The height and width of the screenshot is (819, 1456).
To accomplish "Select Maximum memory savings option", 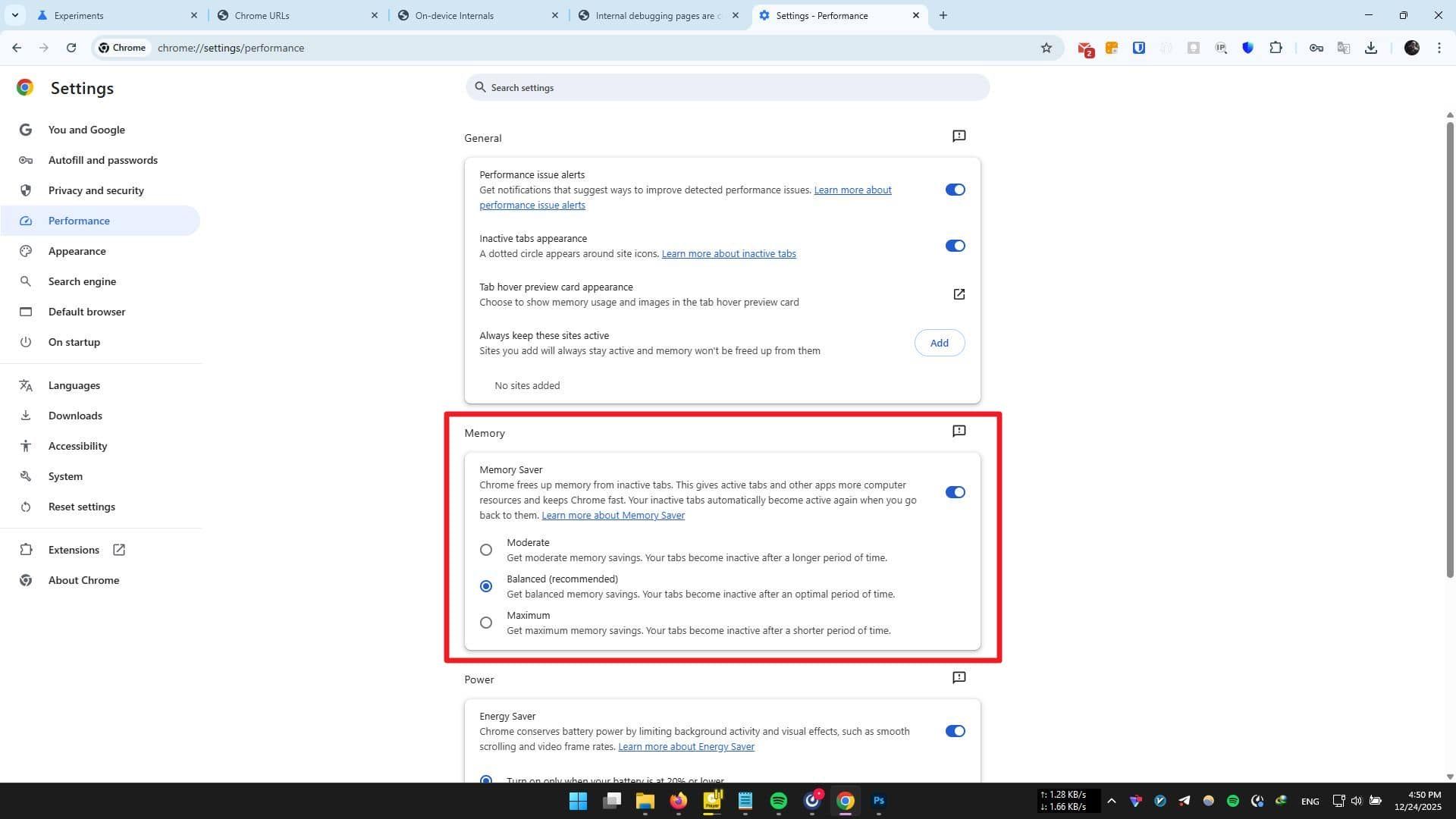I will point(486,623).
